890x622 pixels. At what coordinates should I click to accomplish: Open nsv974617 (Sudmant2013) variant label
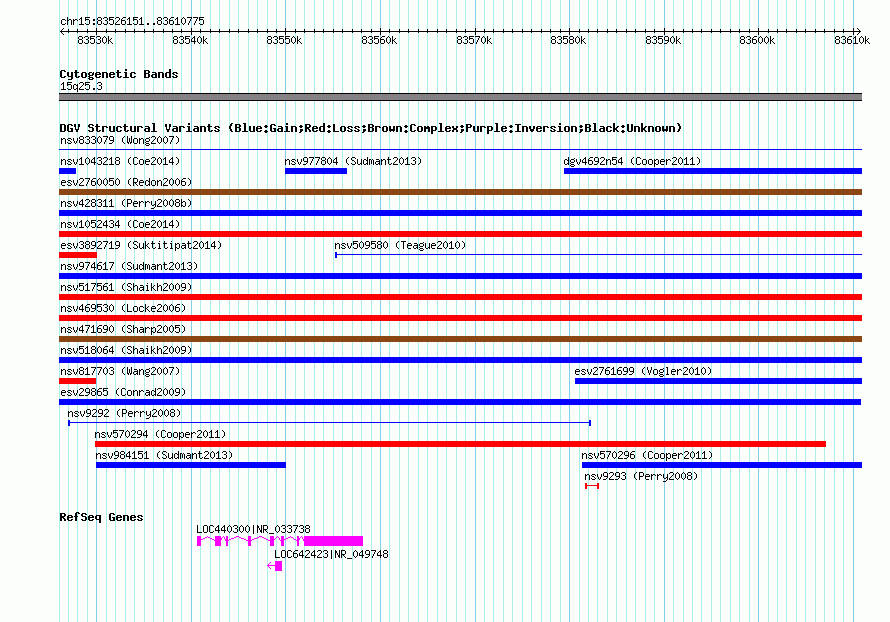(129, 266)
